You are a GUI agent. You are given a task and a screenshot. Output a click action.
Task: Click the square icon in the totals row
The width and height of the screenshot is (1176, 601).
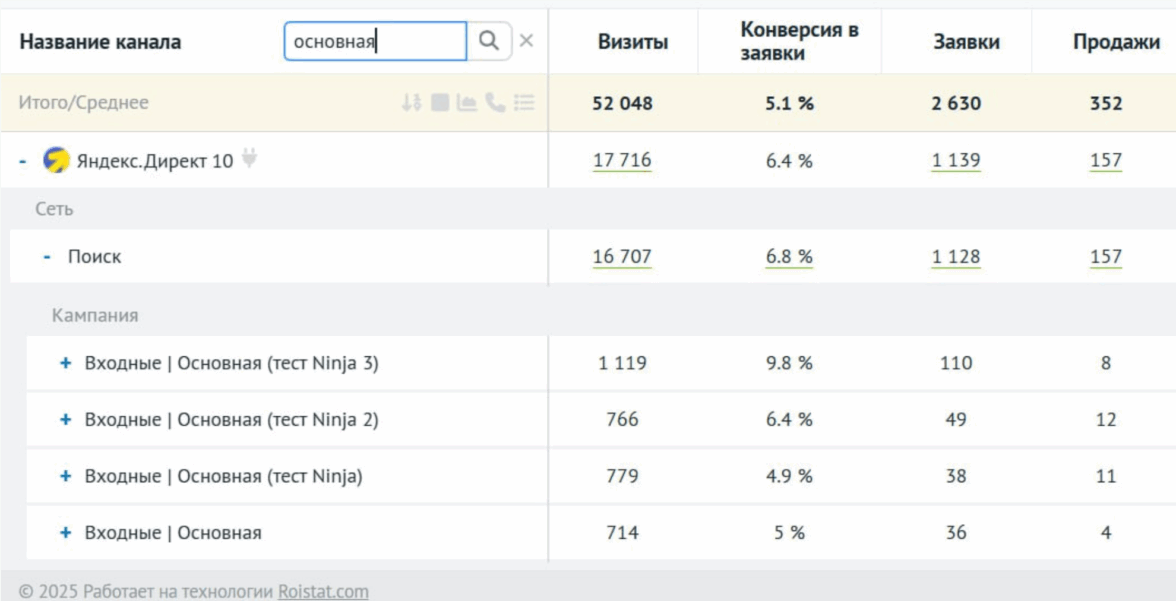pyautogui.click(x=440, y=103)
